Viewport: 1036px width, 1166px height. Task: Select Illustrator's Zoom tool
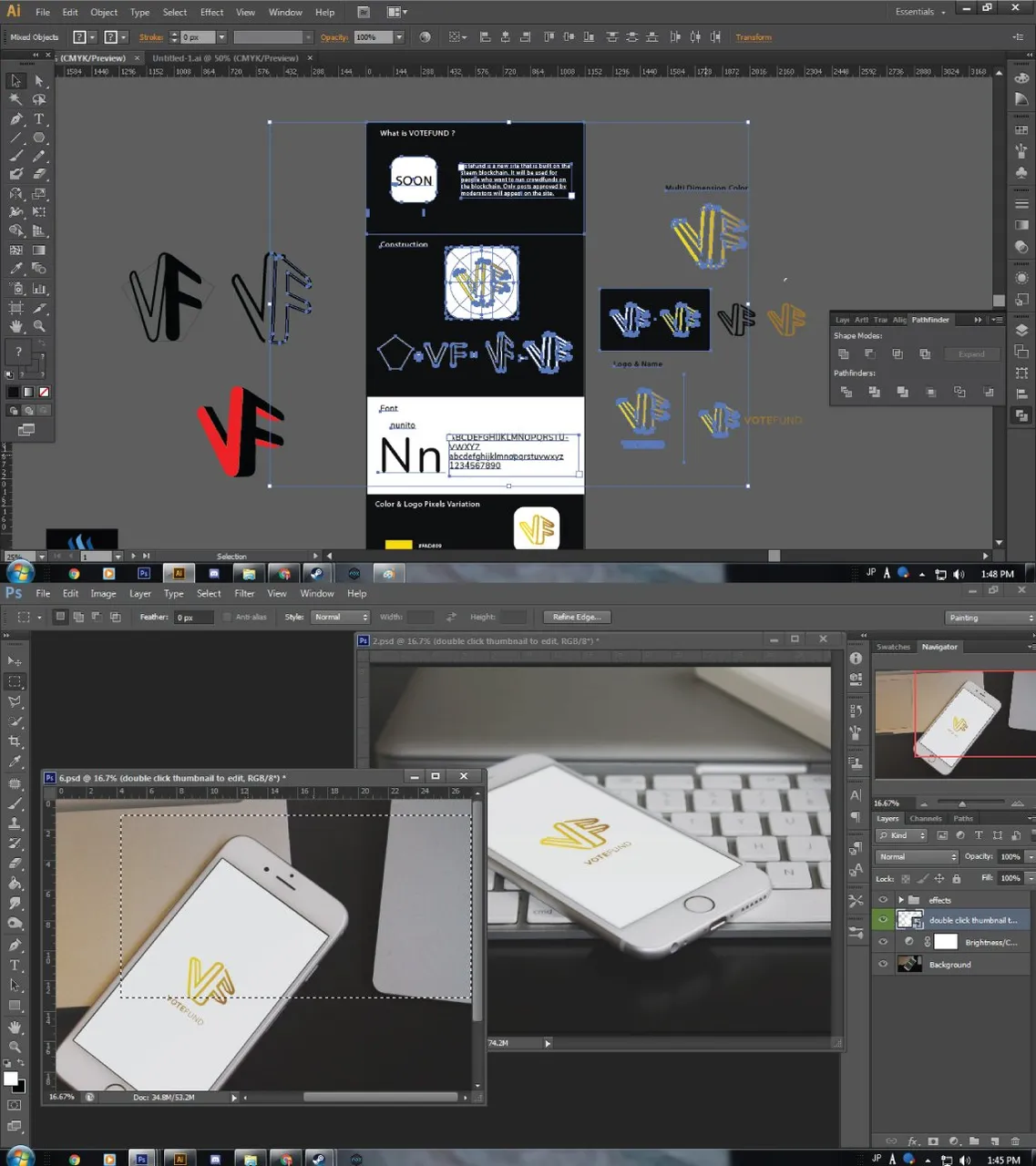pyautogui.click(x=39, y=326)
